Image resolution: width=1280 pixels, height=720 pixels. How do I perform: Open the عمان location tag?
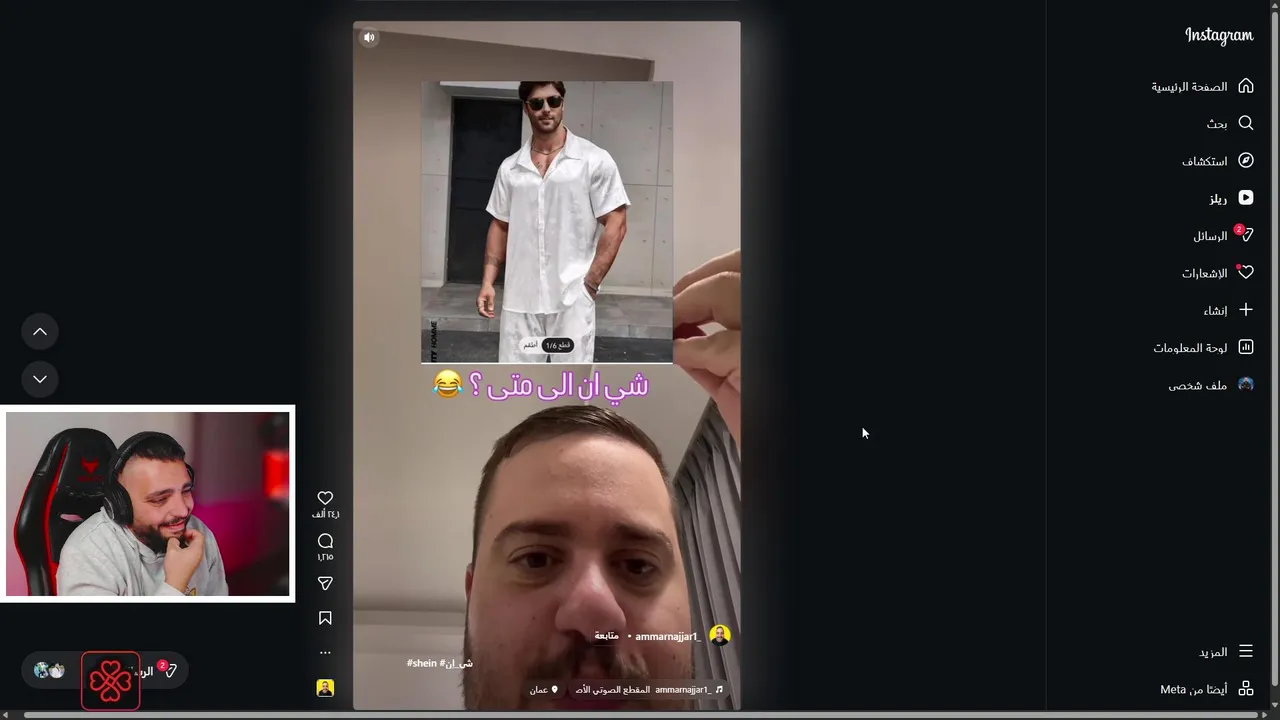point(544,690)
